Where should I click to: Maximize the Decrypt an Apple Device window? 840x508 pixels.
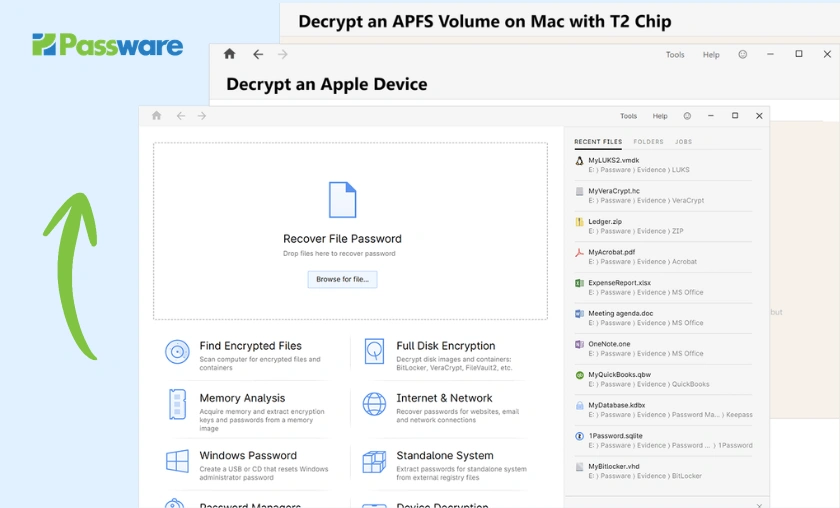(799, 54)
